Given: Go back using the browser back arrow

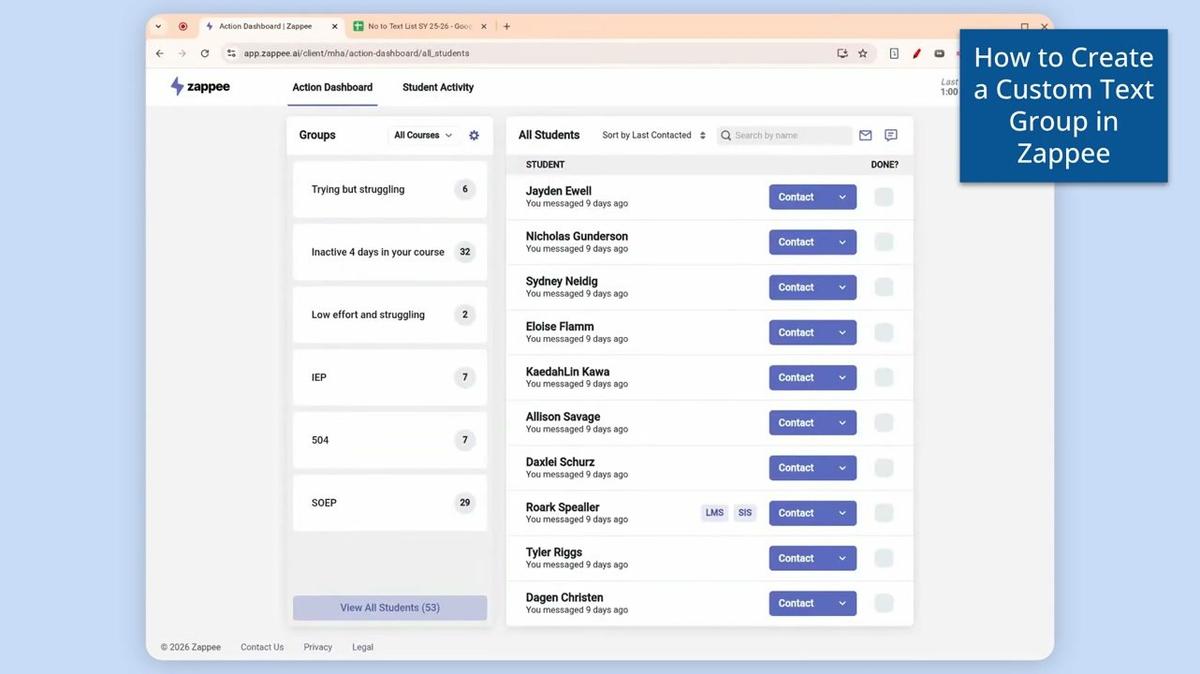Looking at the screenshot, I should 160,53.
